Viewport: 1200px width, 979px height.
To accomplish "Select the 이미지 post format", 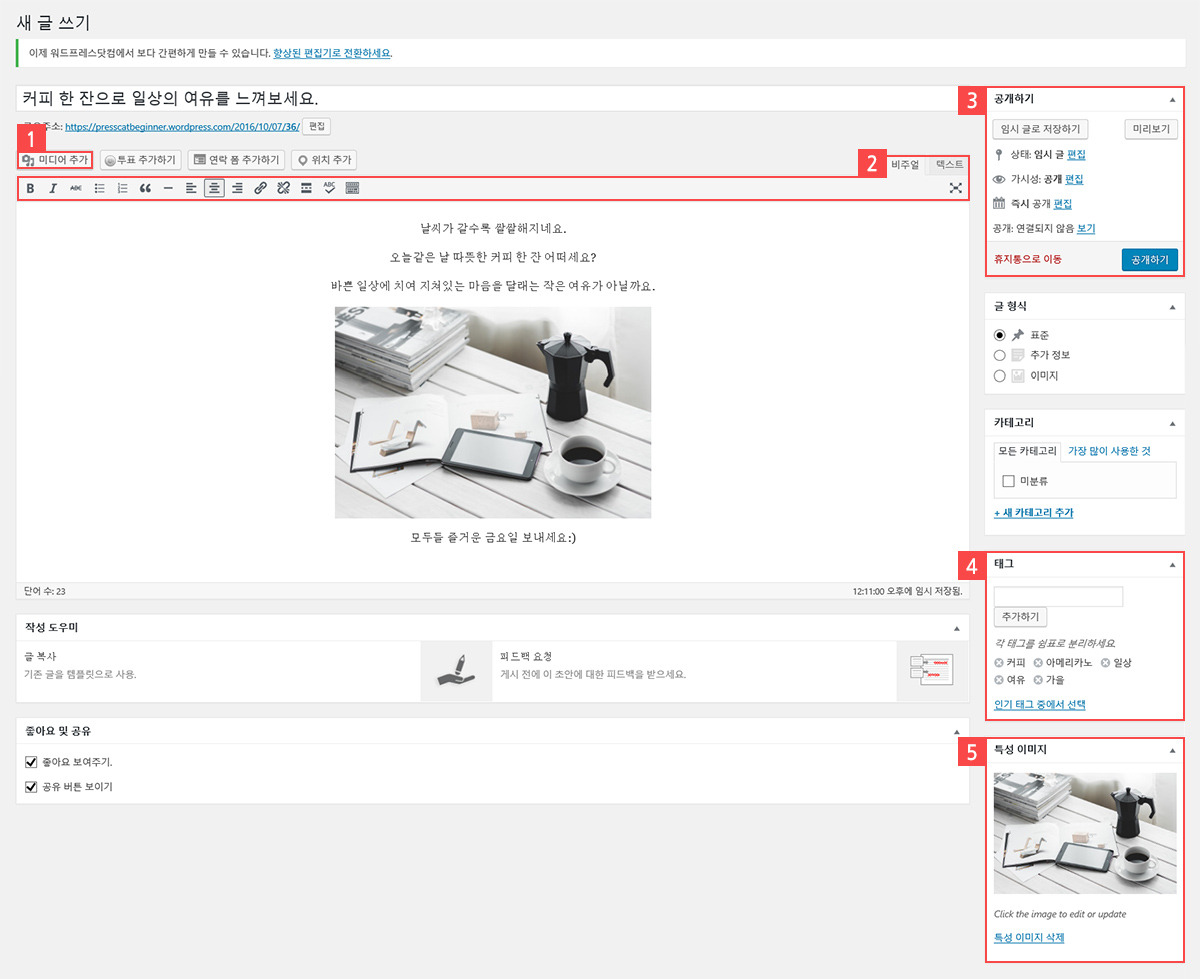I will 1000,376.
